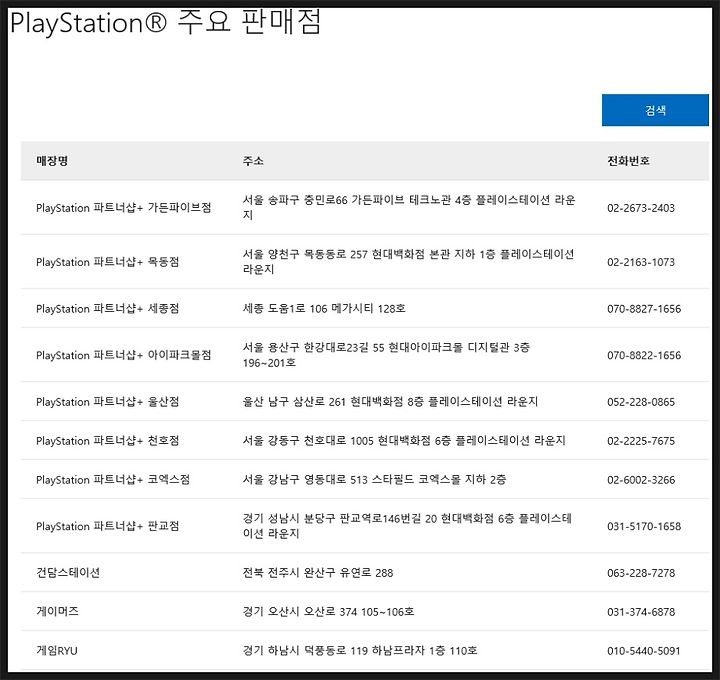This screenshot has height=680, width=720.
Task: Click phone number 070-8822-1656
Action: pos(644,355)
